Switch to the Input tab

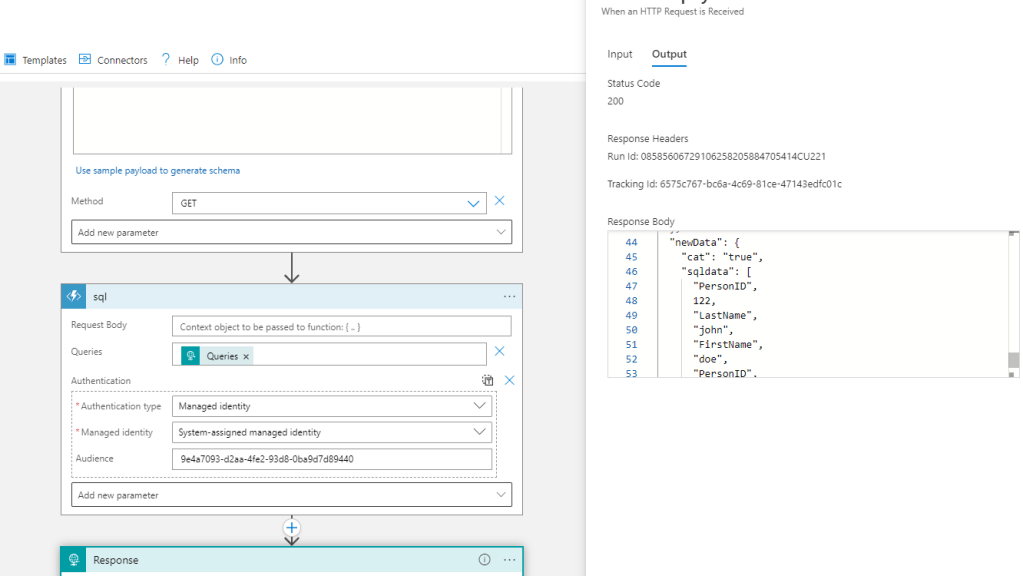(x=620, y=54)
